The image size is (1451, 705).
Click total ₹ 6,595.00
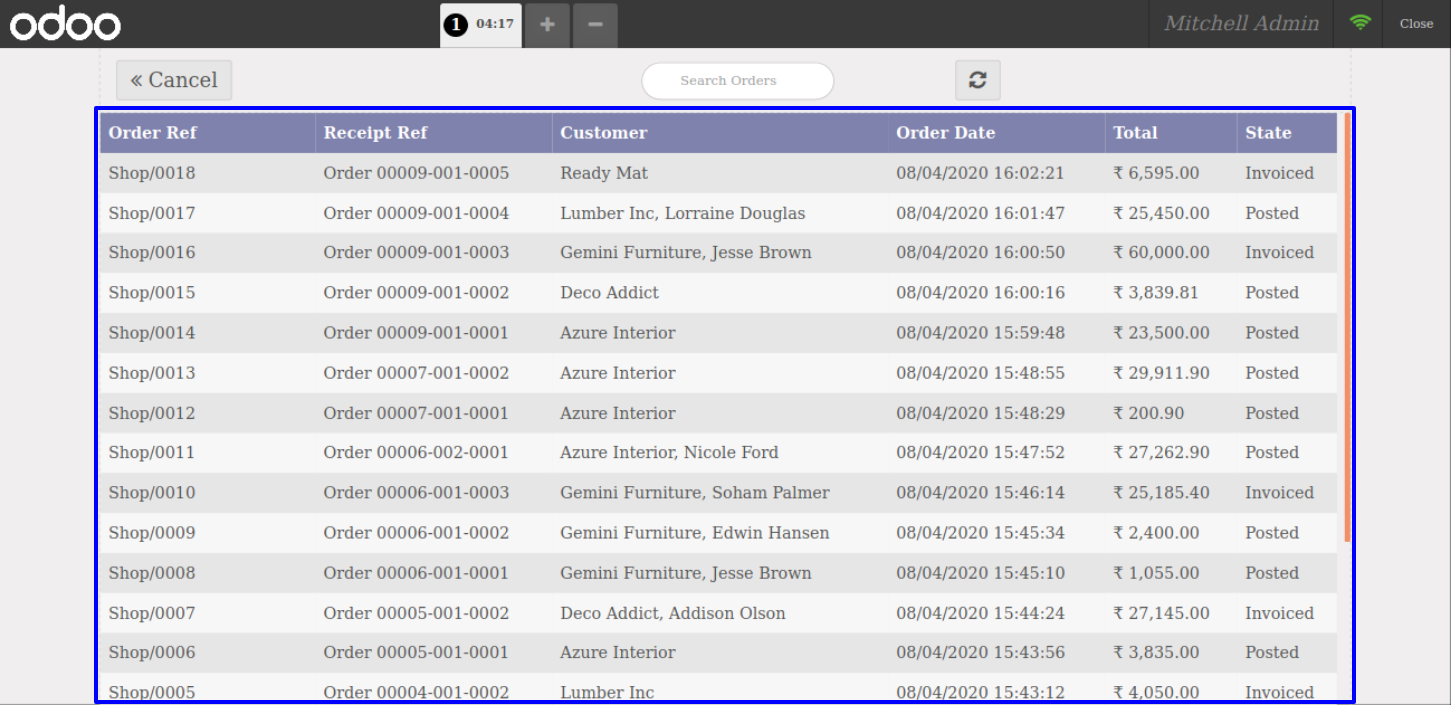1156,173
